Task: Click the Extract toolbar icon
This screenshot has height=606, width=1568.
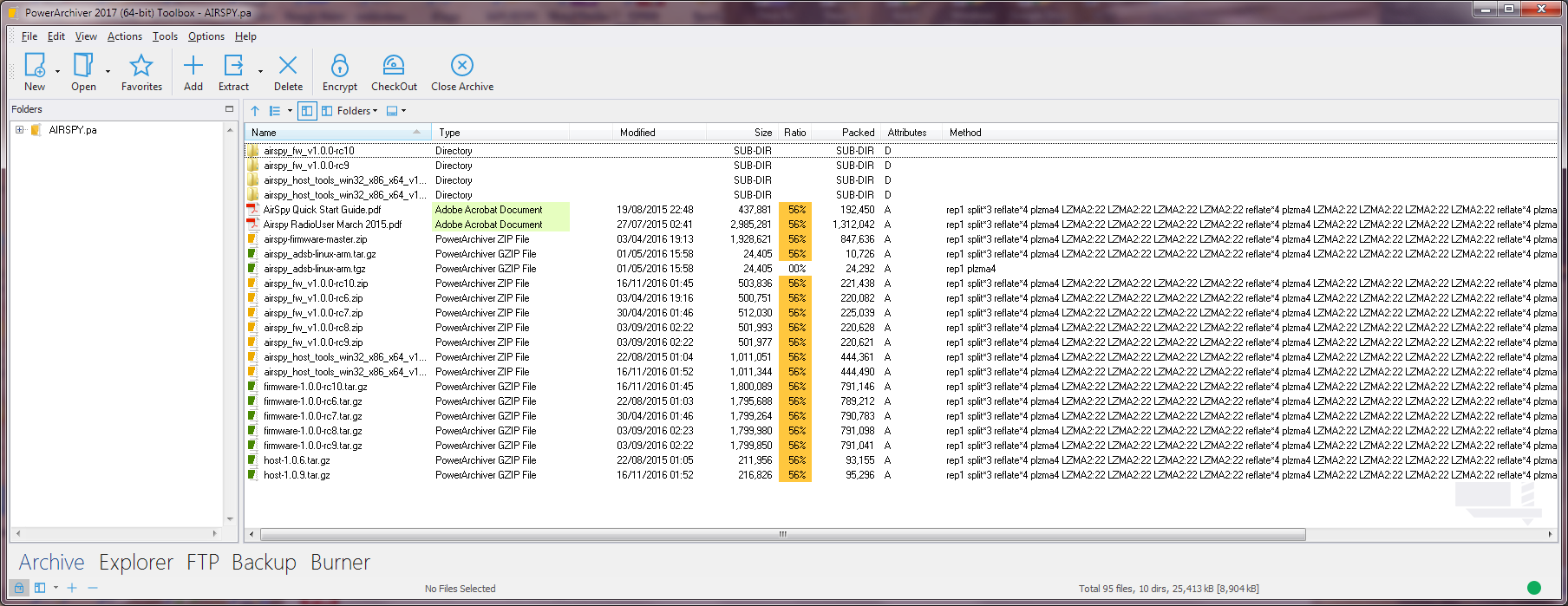Action: tap(234, 65)
